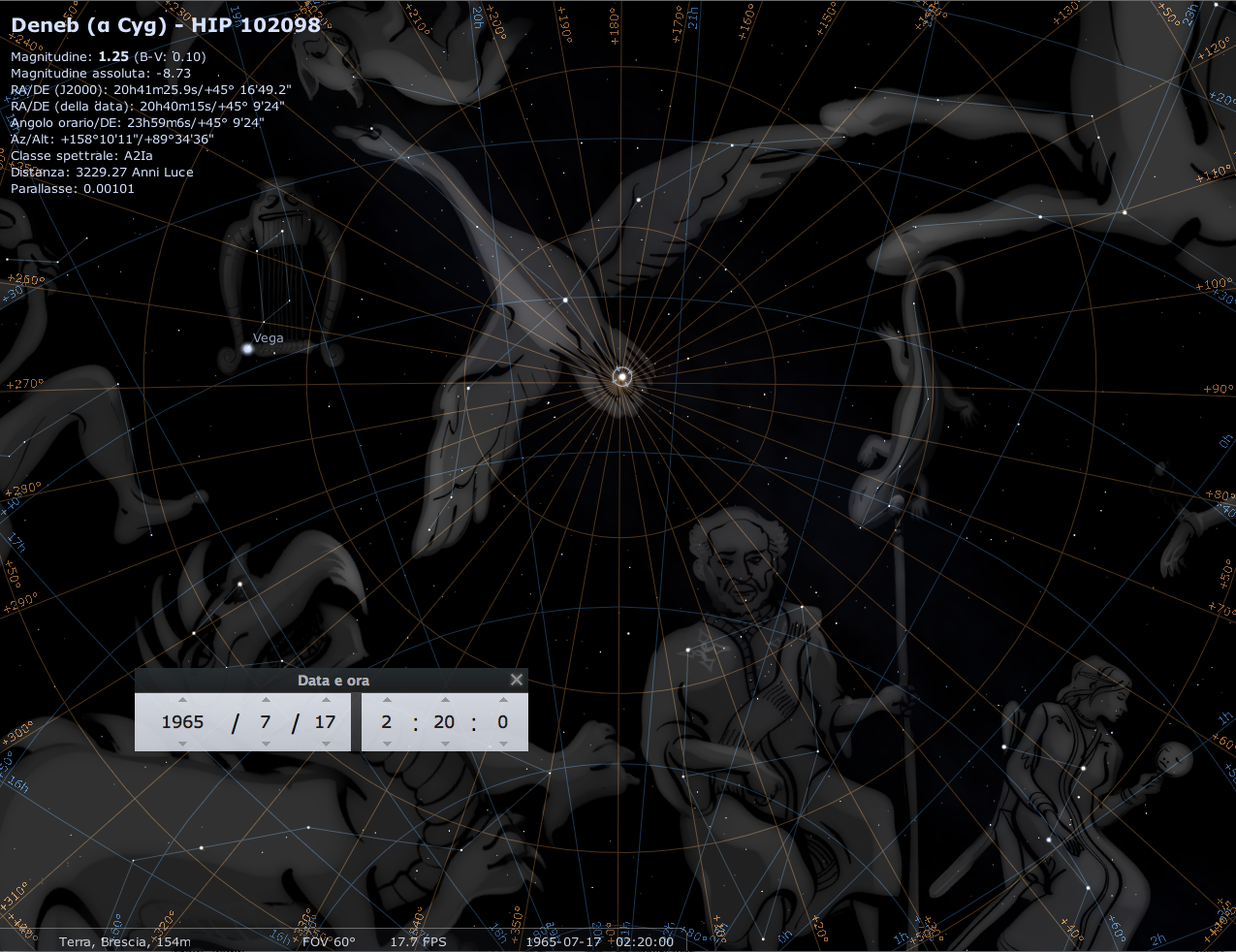Click the minutes field showing 20
The image size is (1236, 952).
click(x=444, y=722)
